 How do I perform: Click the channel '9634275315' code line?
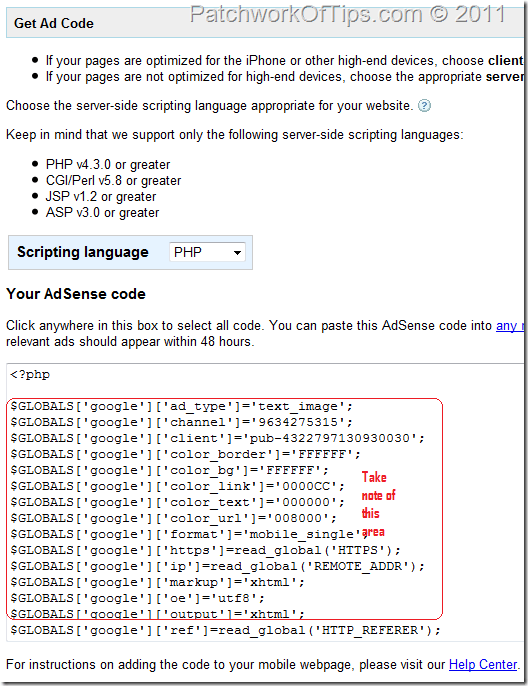pyautogui.click(x=182, y=423)
